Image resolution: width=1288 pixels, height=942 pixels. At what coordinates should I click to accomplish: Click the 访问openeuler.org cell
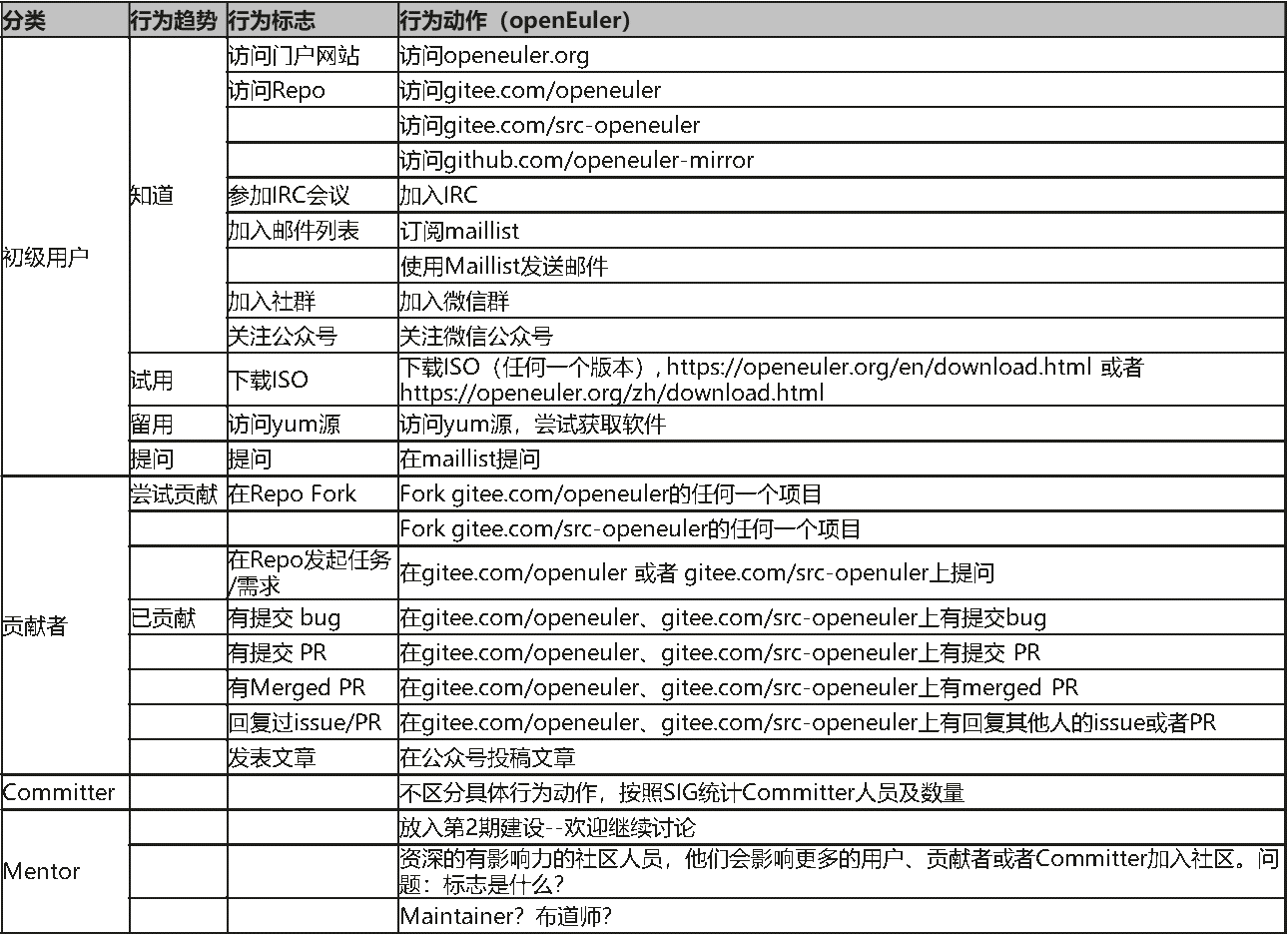point(494,56)
